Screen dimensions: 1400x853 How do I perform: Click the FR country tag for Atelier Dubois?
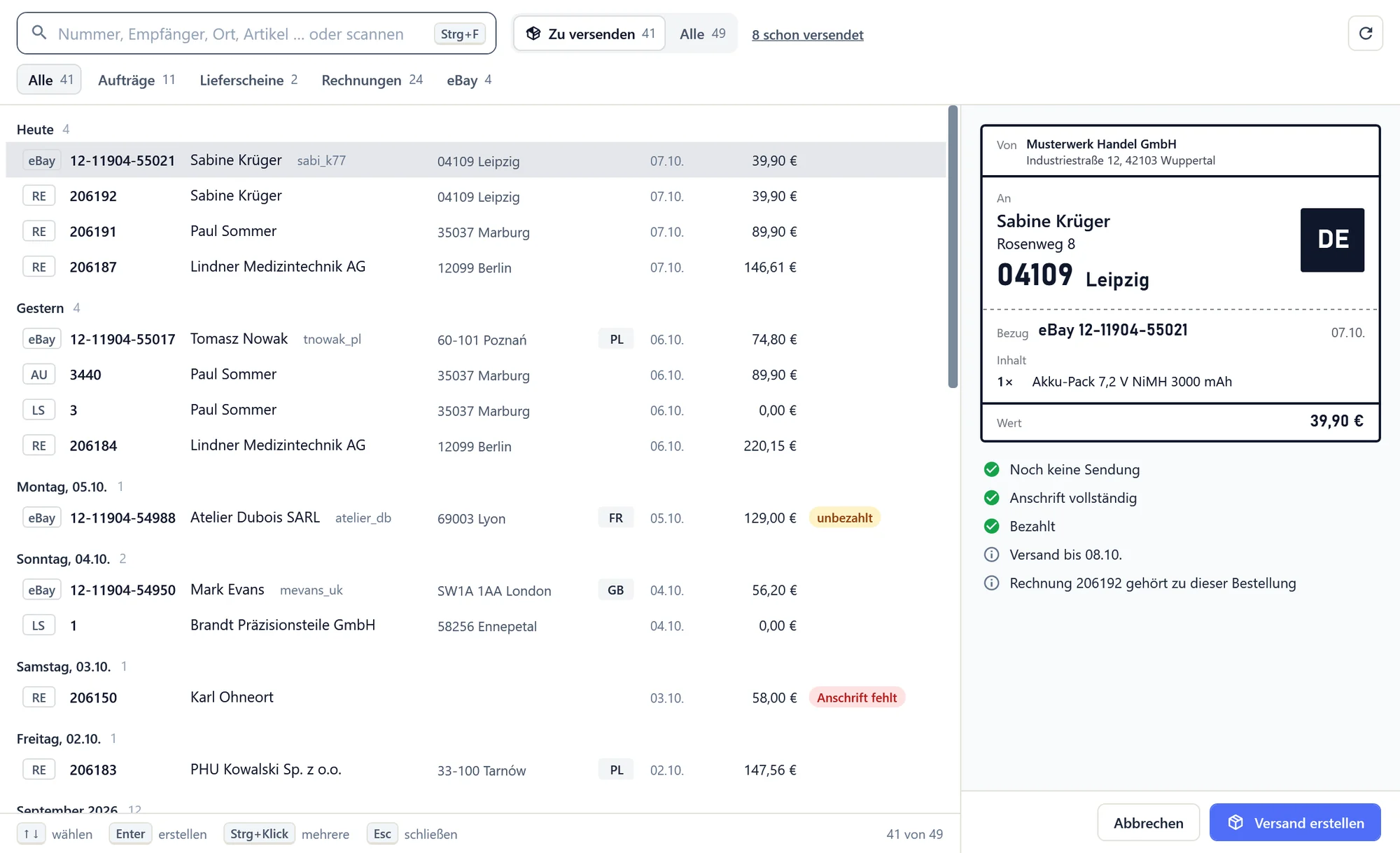616,518
